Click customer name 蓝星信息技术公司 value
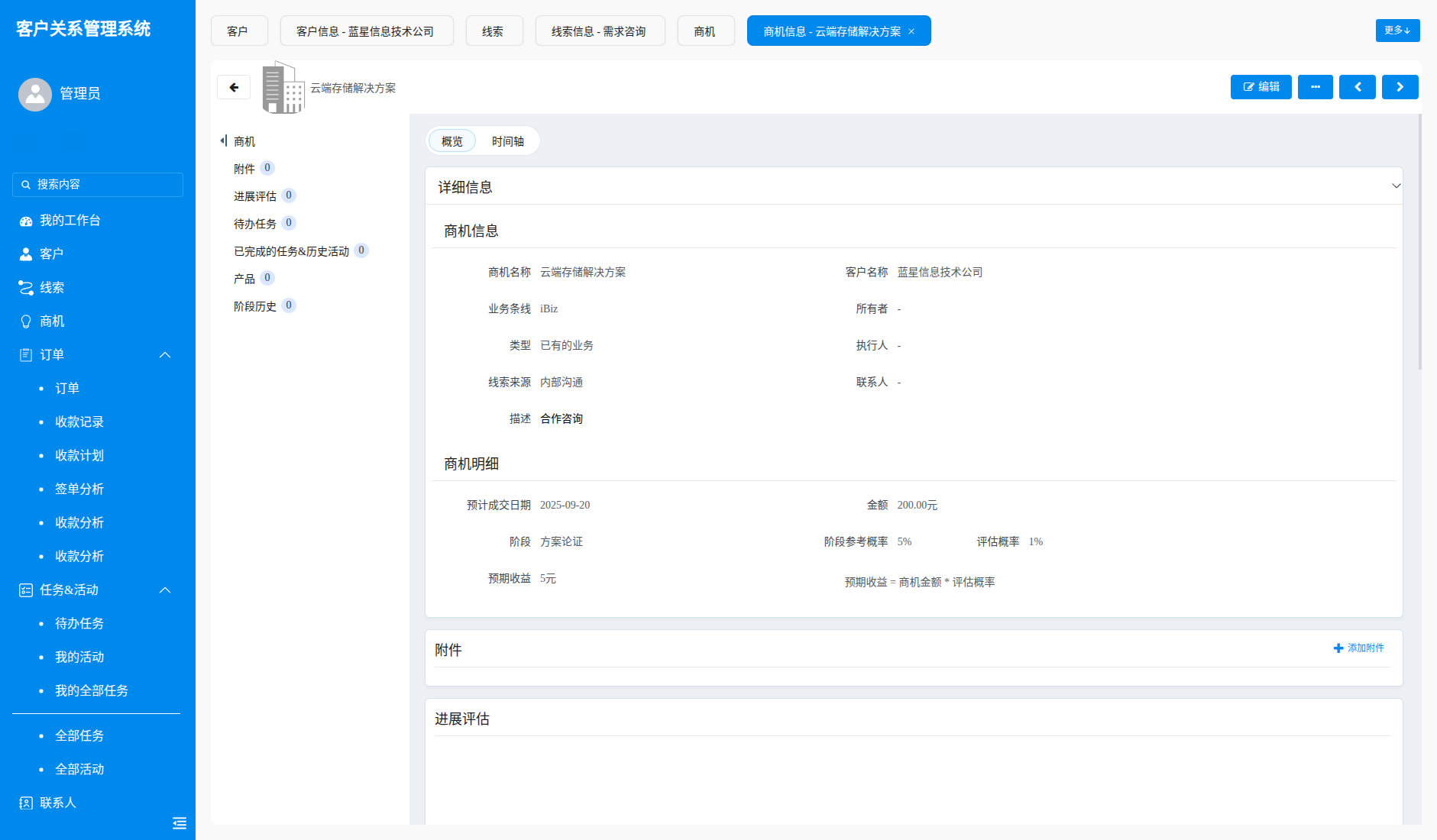The image size is (1437, 840). point(940,273)
